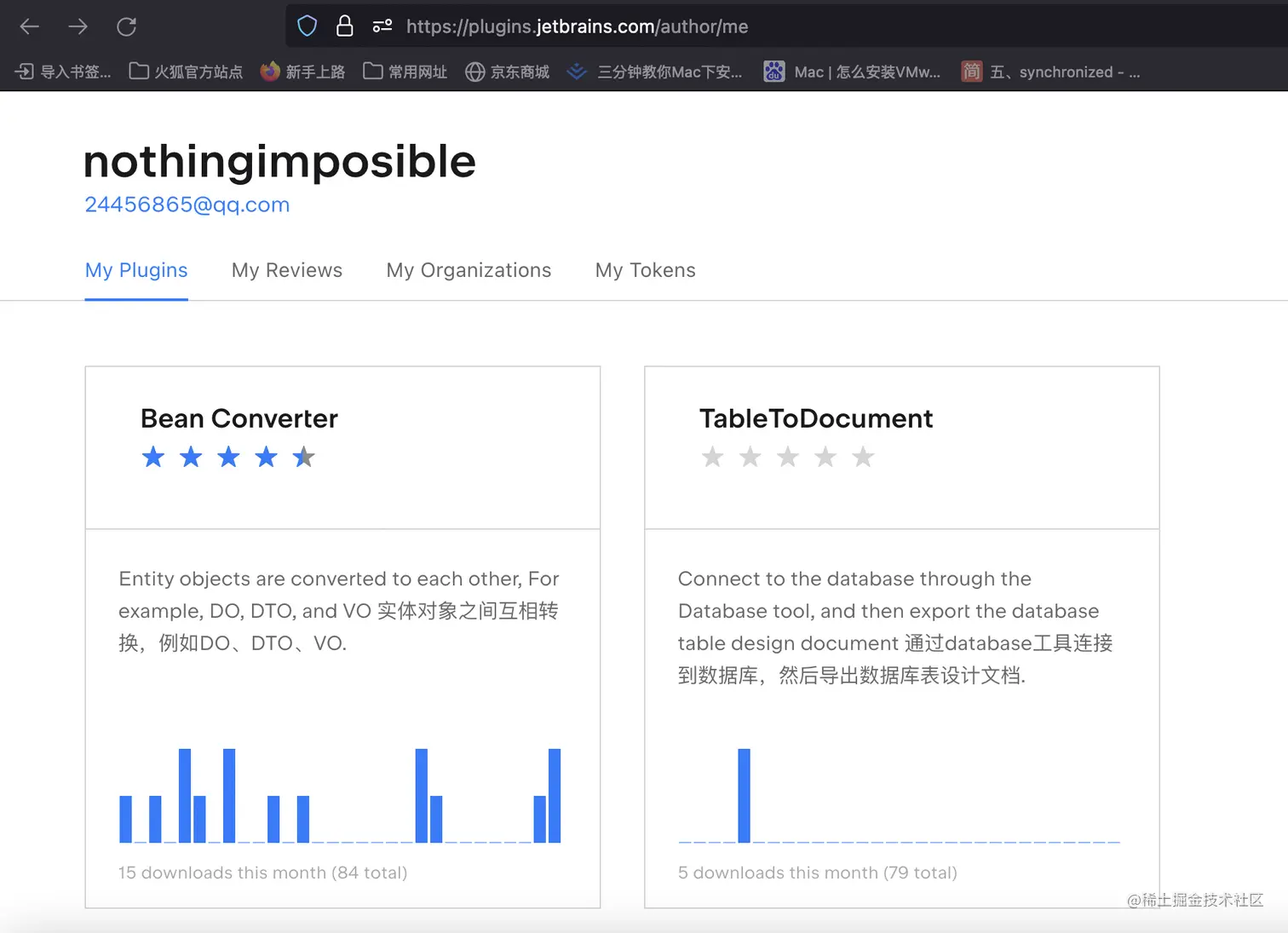Go forward with browser forward arrow
The height and width of the screenshot is (933, 1288).
(78, 26)
